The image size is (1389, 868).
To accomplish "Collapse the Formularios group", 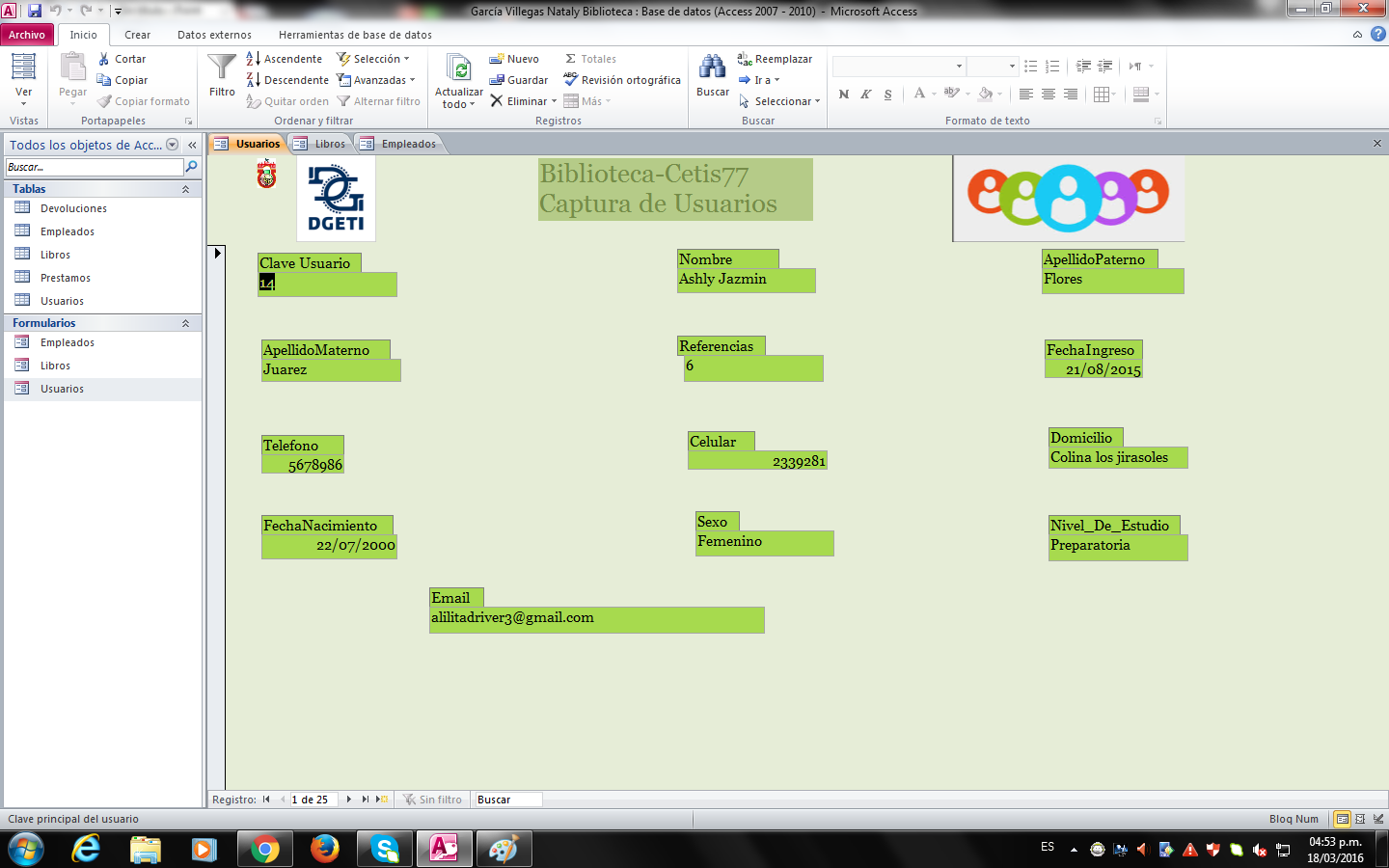I will (185, 323).
